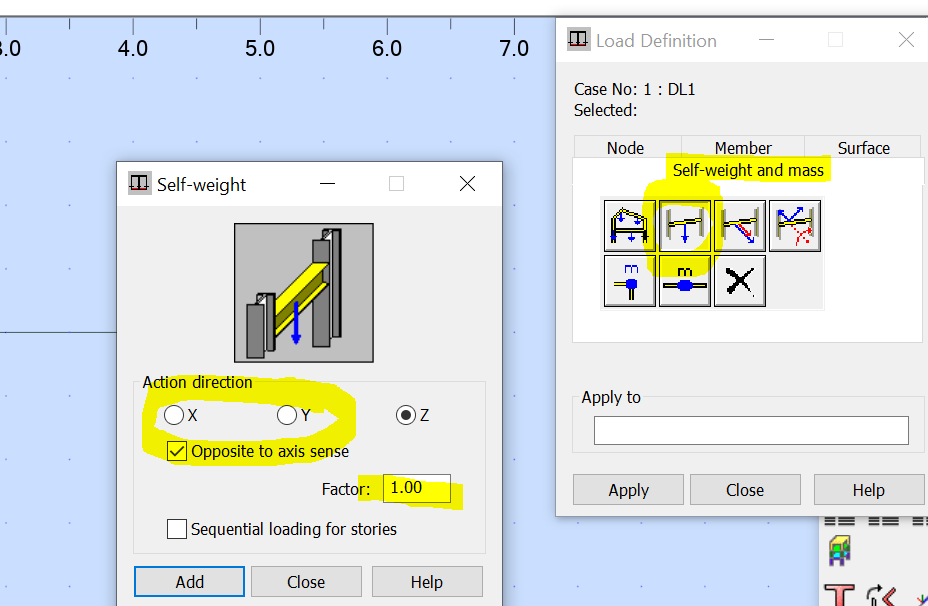Click the Apply to text field
Image resolution: width=928 pixels, height=606 pixels.
tap(751, 430)
